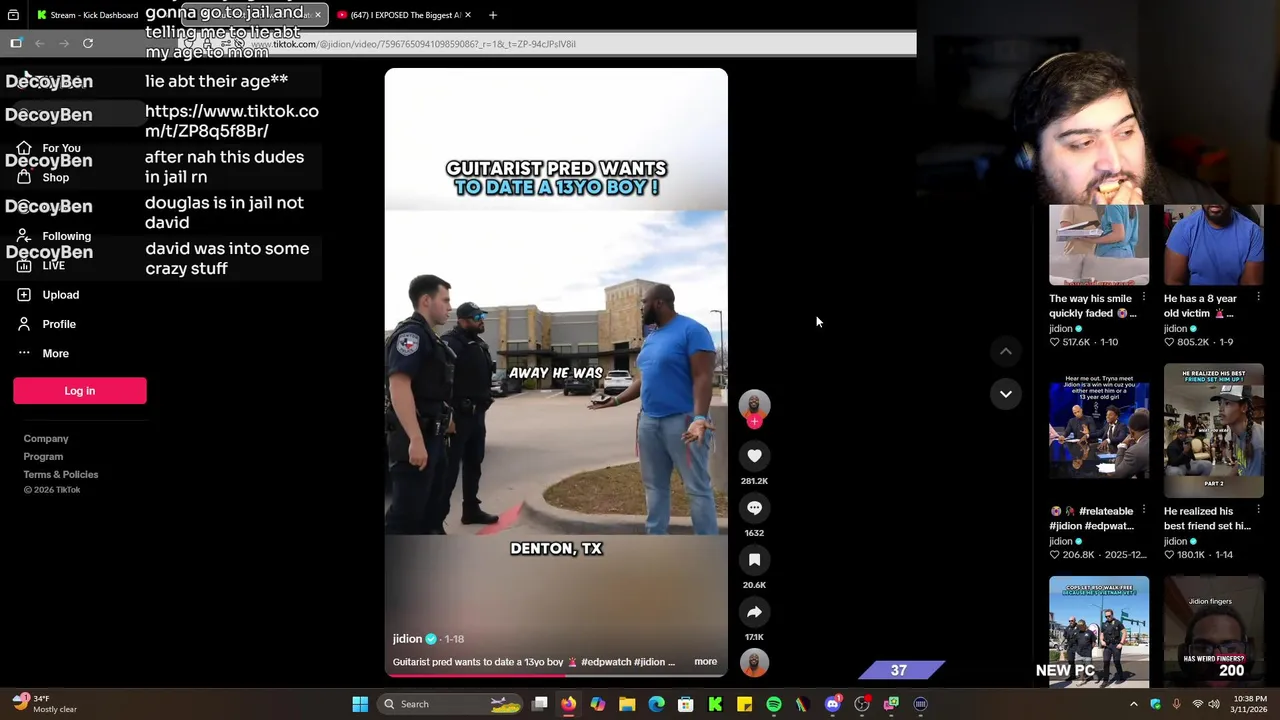
Task: Open Microsoft Store from the taskbar
Action: (686, 704)
